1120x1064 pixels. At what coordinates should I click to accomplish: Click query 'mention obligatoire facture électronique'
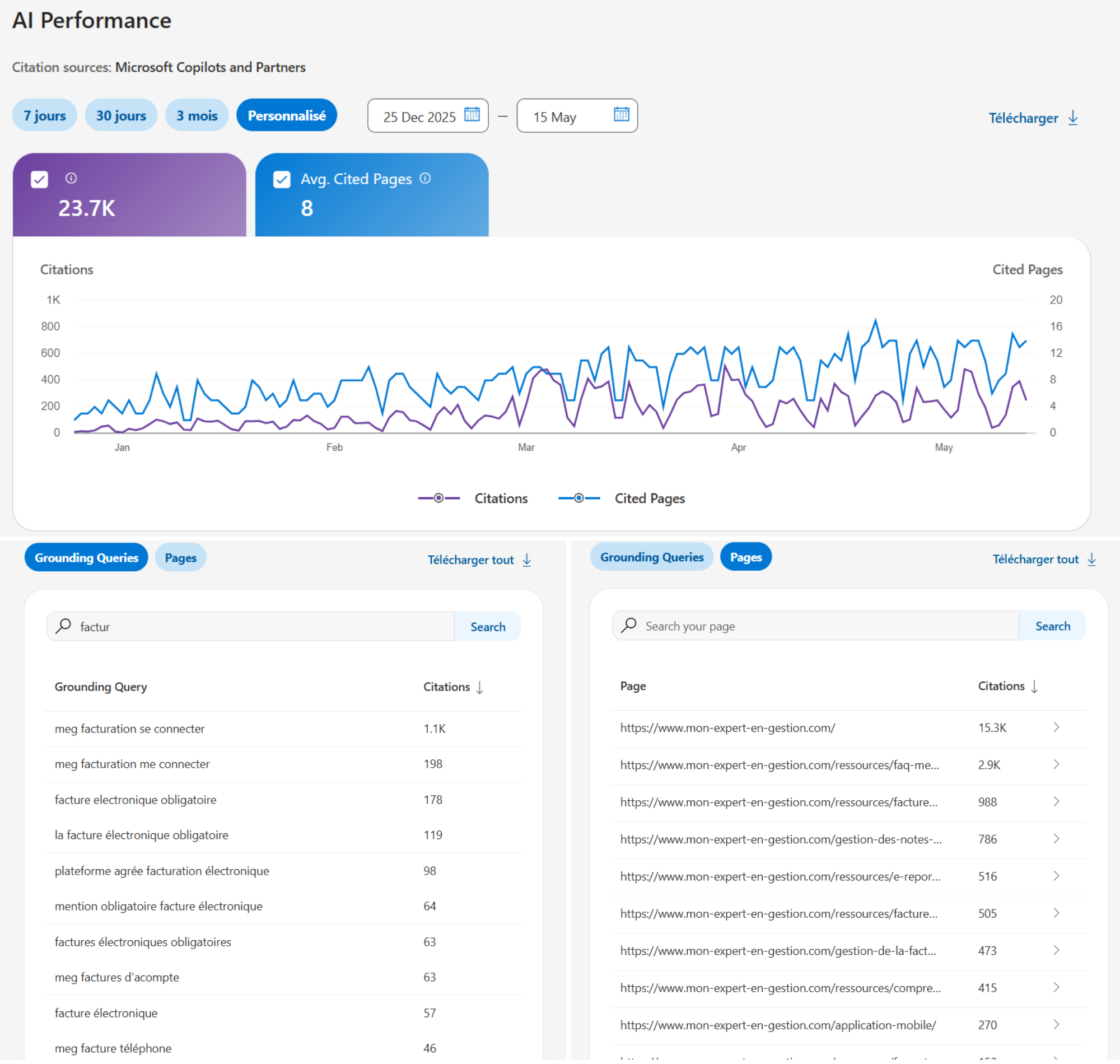[158, 906]
